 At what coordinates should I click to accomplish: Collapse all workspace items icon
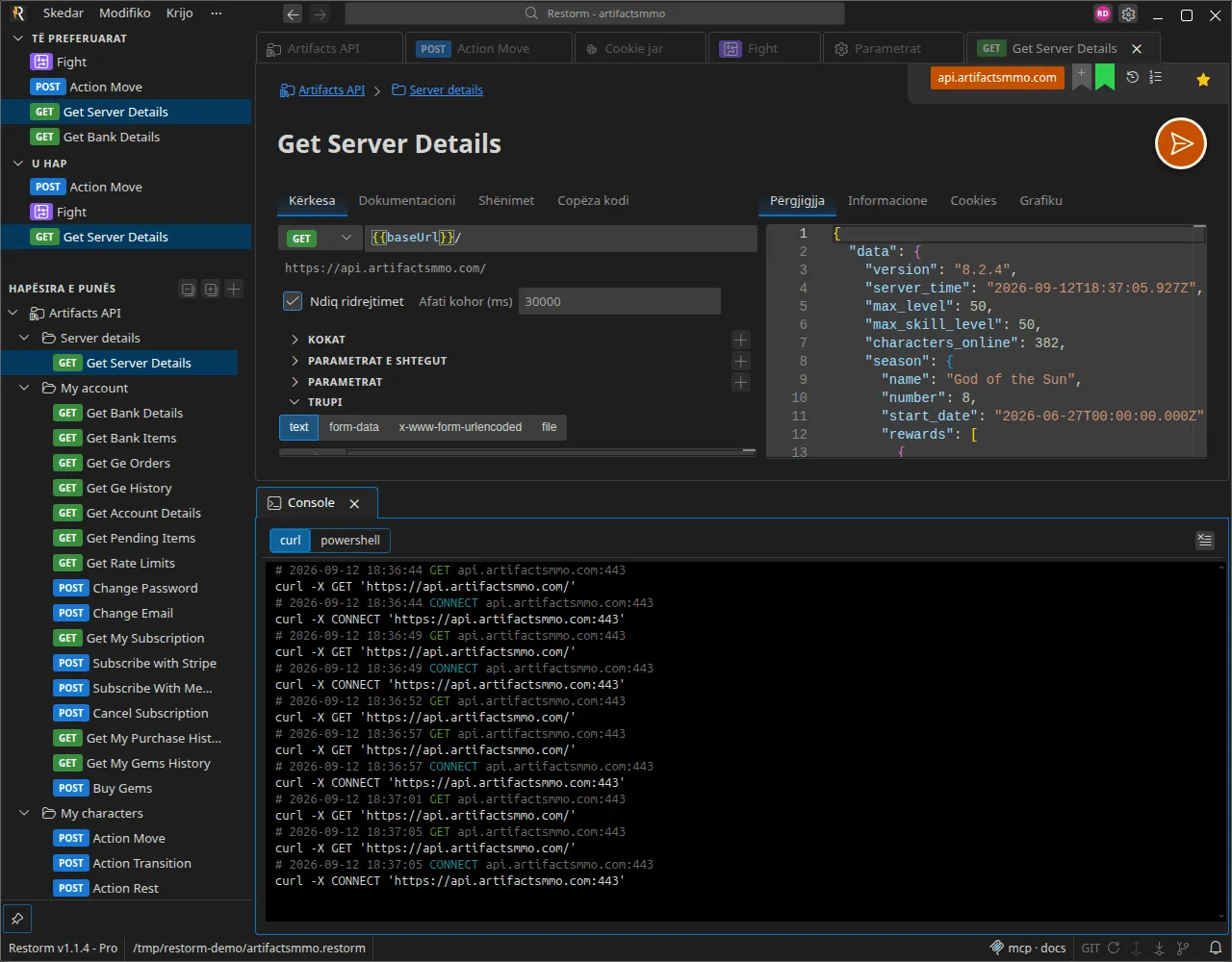point(189,289)
